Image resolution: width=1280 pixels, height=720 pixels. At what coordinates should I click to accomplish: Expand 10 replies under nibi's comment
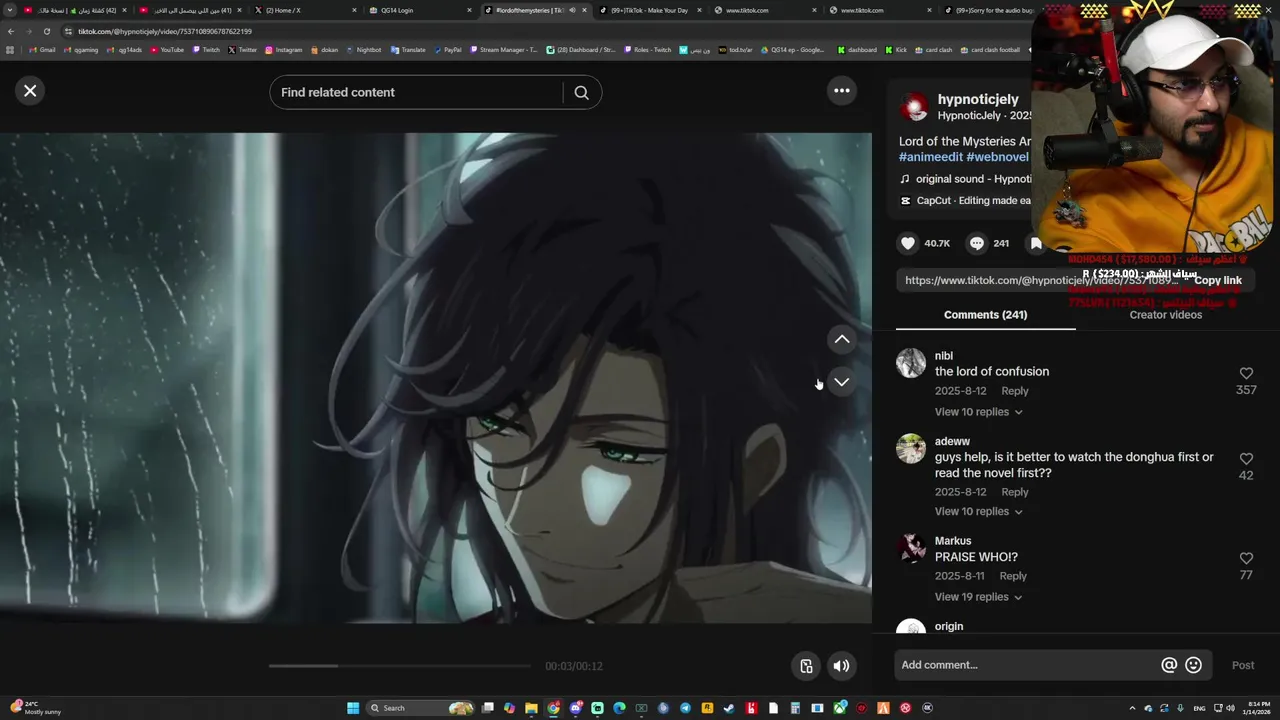(x=978, y=412)
